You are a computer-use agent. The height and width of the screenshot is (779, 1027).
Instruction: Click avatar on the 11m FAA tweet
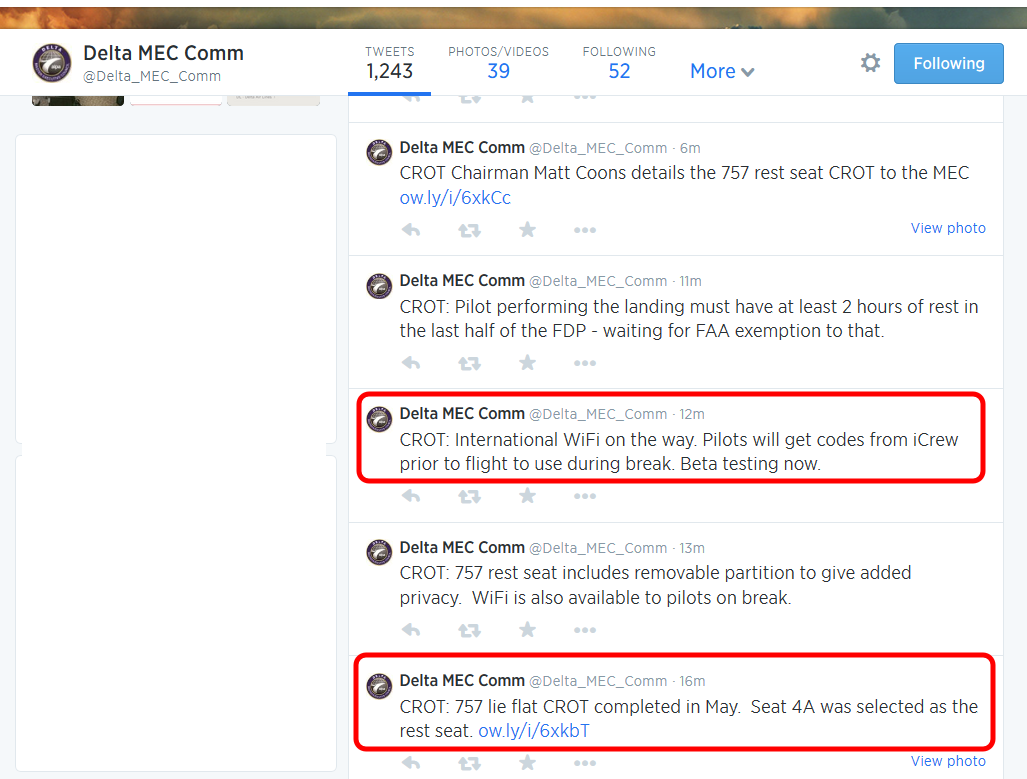pyautogui.click(x=379, y=286)
